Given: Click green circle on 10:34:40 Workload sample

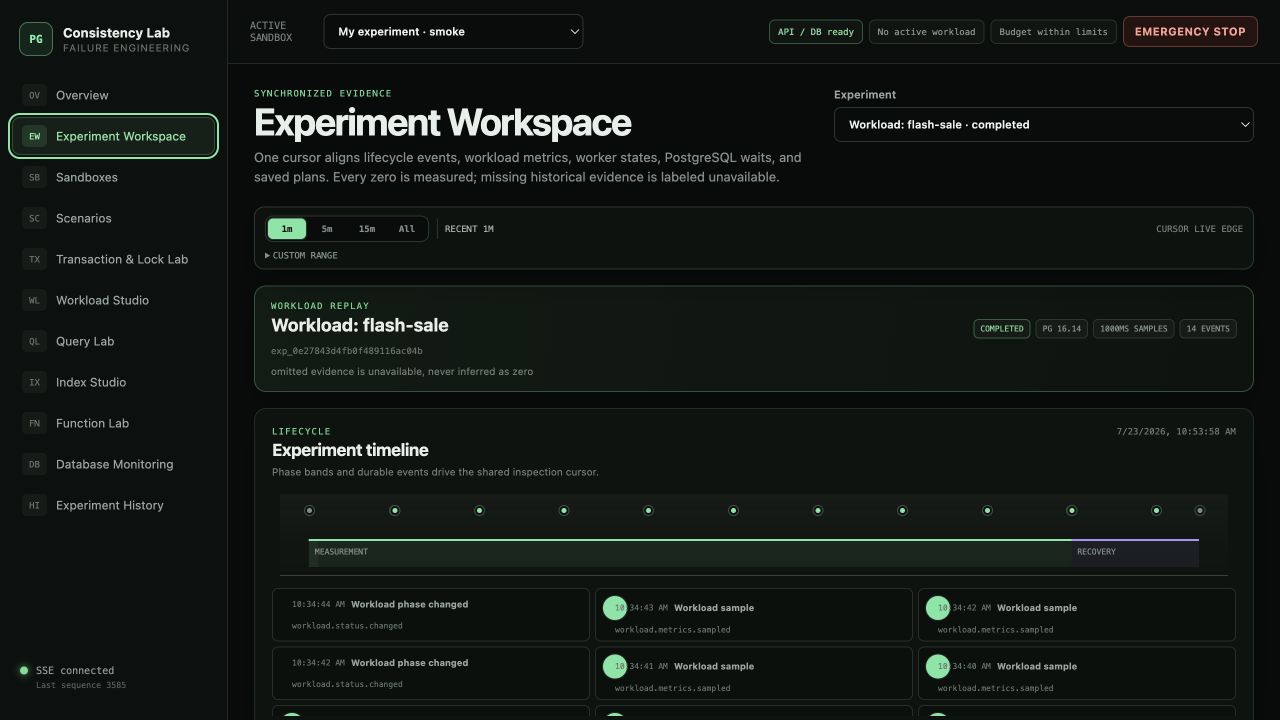Looking at the screenshot, I should coord(938,666).
